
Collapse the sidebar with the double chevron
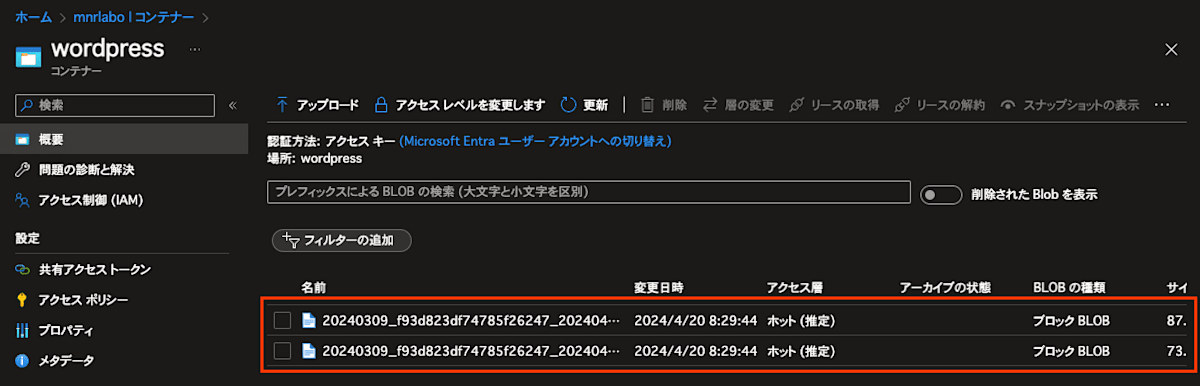click(x=232, y=105)
